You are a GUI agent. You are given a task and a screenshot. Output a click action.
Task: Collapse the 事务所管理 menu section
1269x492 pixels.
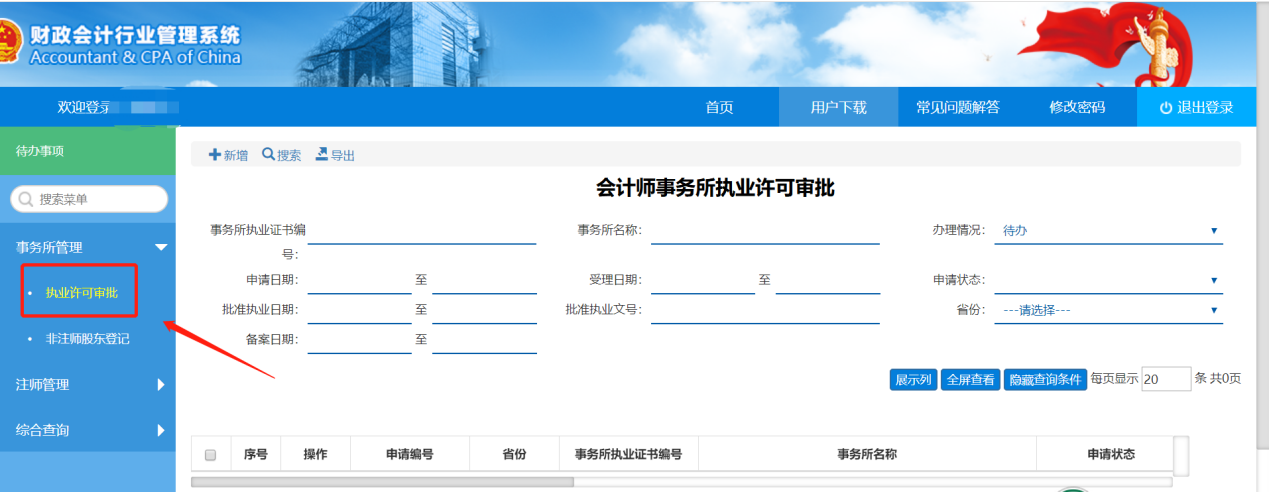click(x=160, y=247)
